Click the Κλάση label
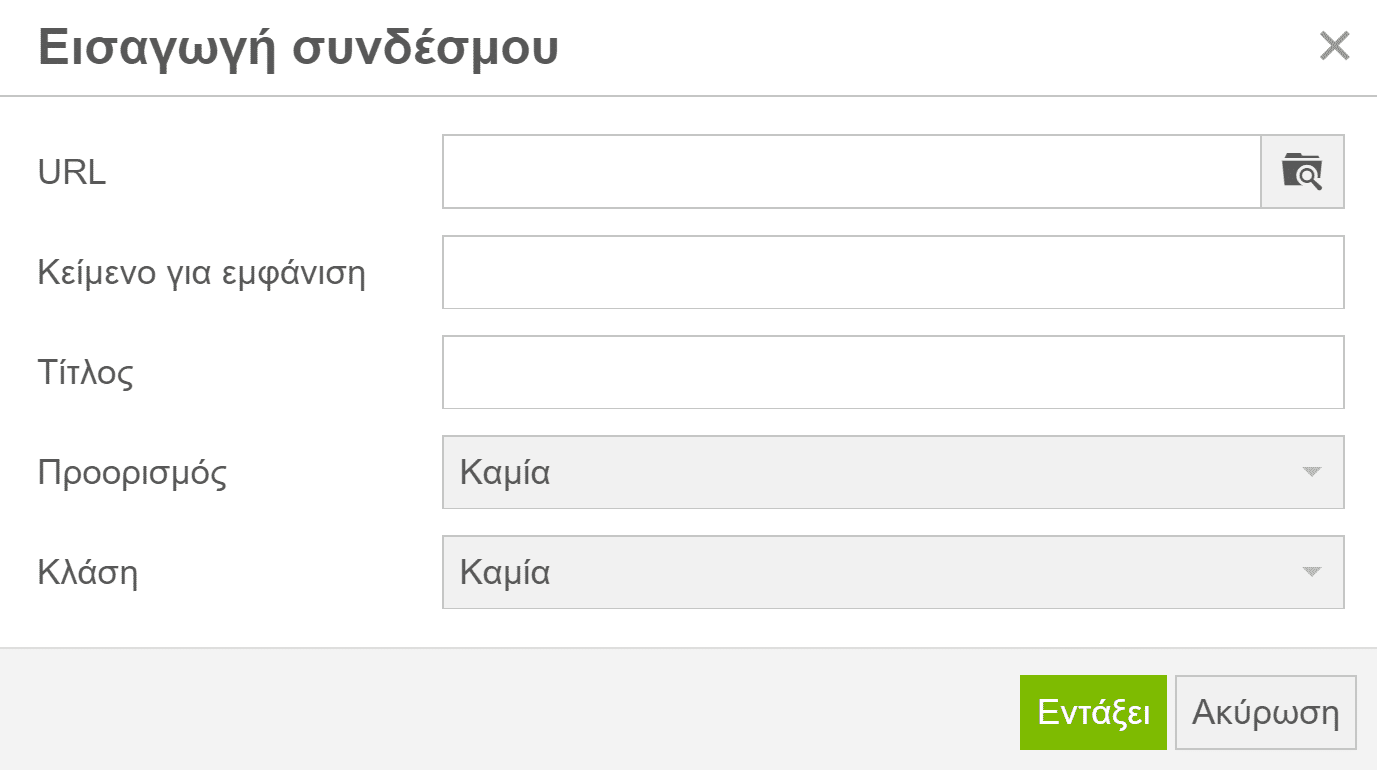This screenshot has width=1377, height=770. tap(88, 573)
